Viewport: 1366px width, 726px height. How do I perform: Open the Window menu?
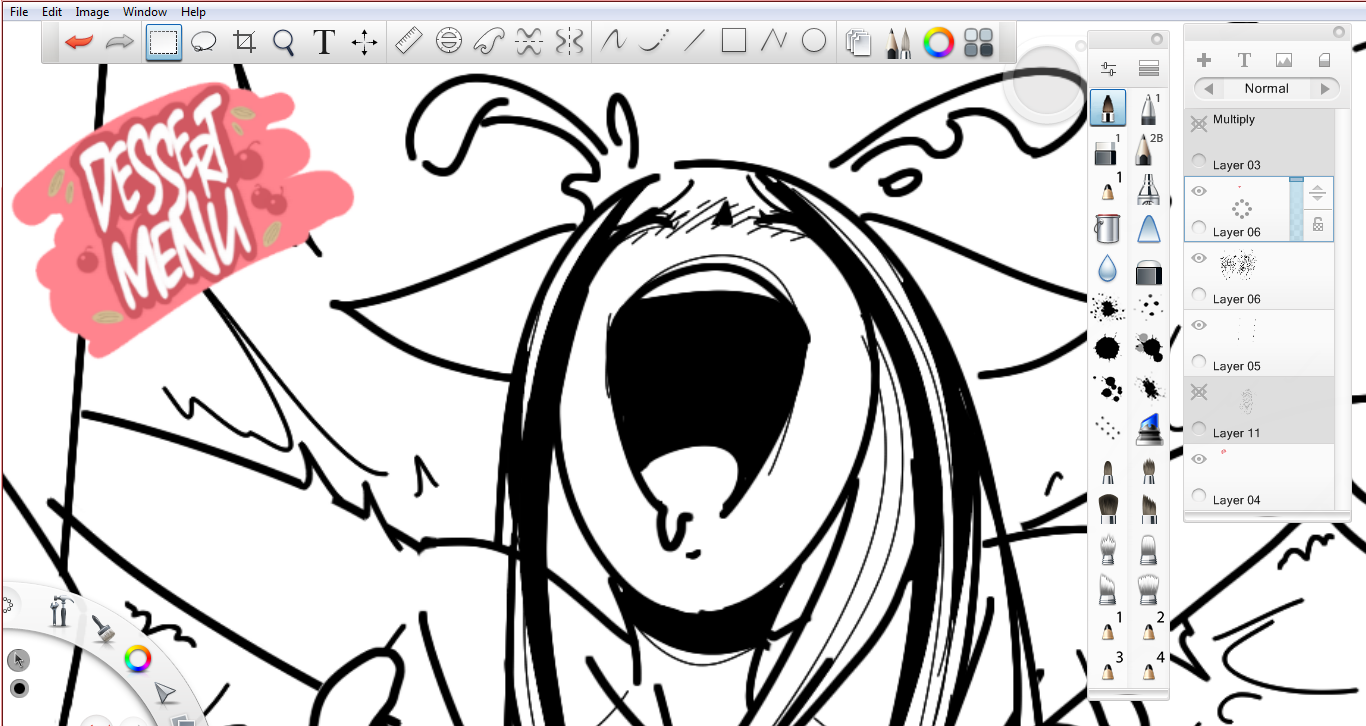pyautogui.click(x=145, y=12)
